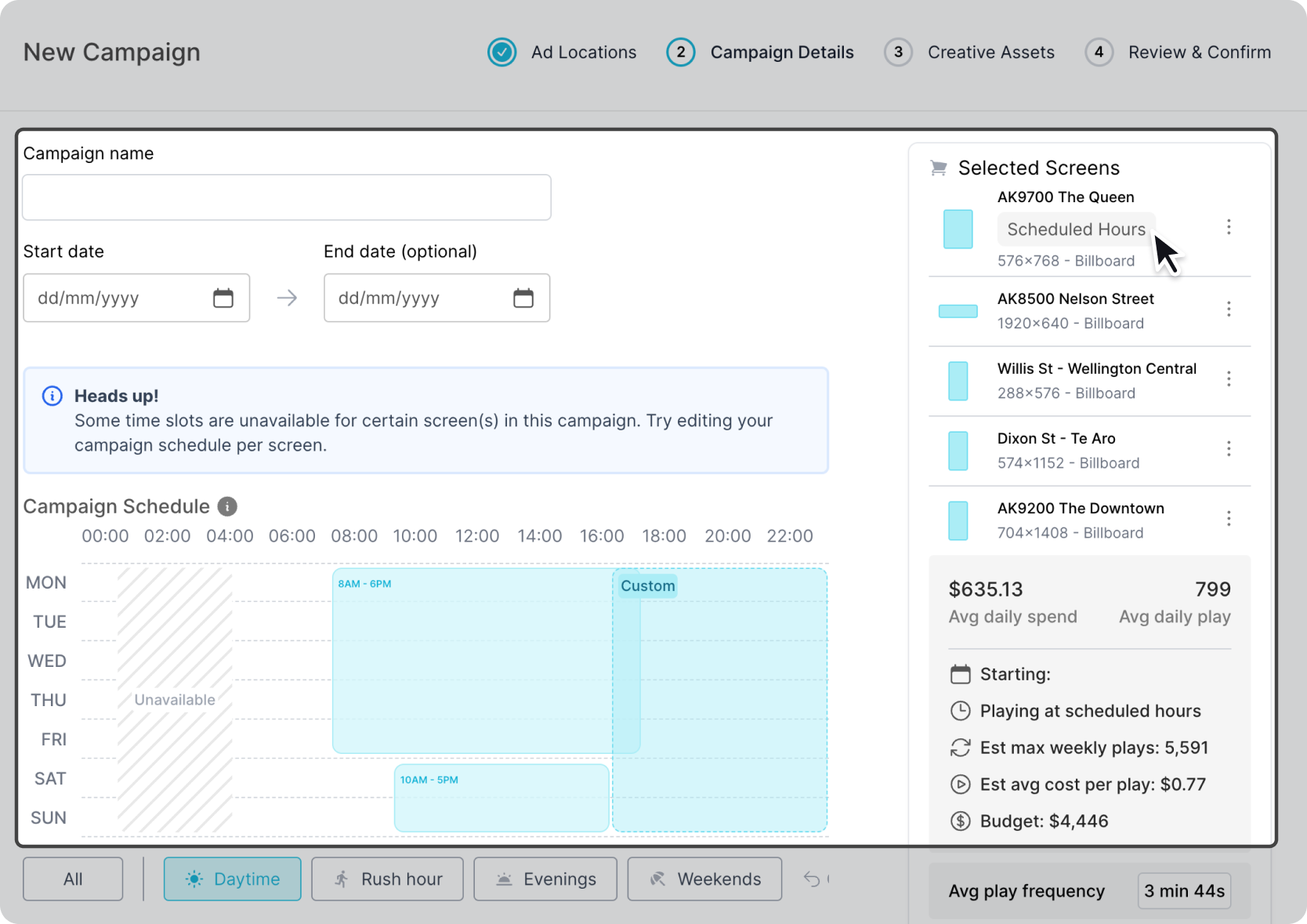Image resolution: width=1307 pixels, height=924 pixels.
Task: Open the Avg play frequency 3 min 44s selector
Action: click(x=1184, y=891)
